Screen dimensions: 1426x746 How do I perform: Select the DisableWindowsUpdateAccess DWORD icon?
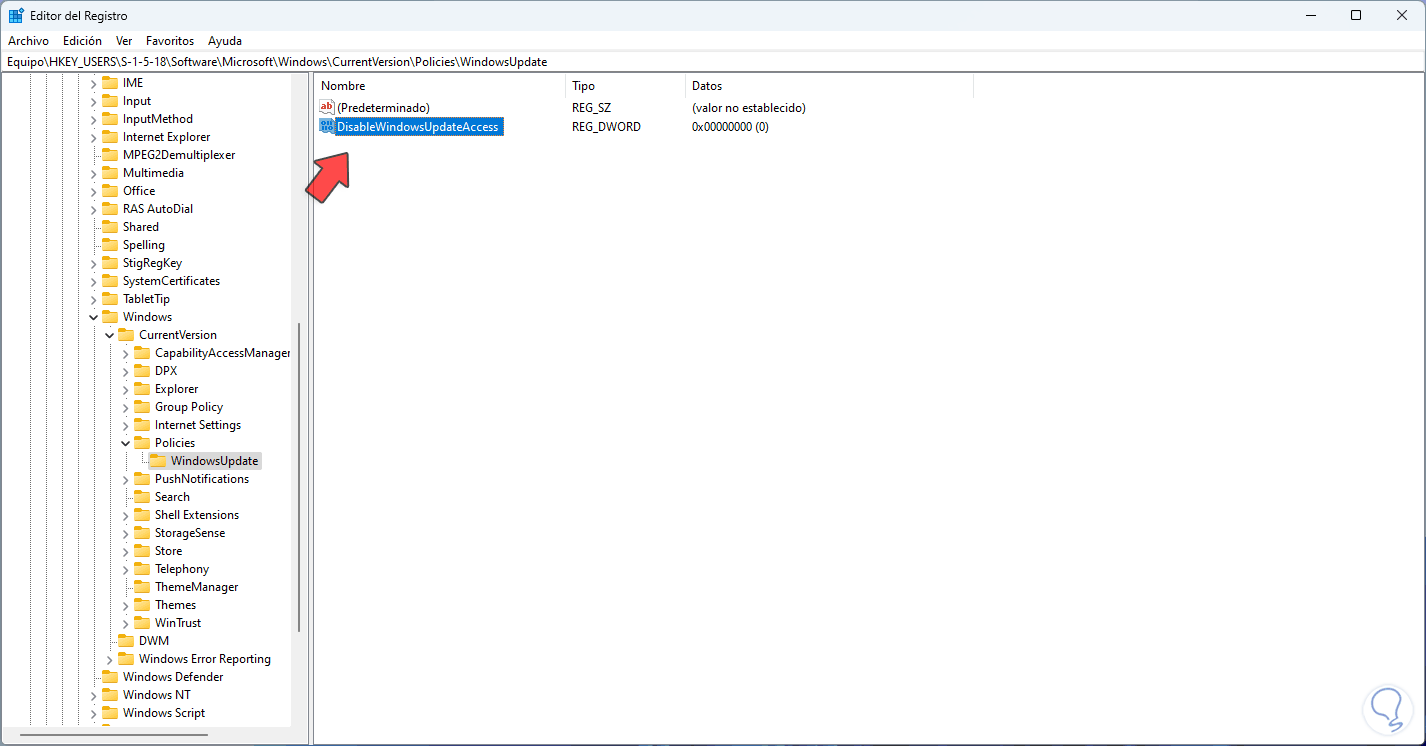(327, 127)
